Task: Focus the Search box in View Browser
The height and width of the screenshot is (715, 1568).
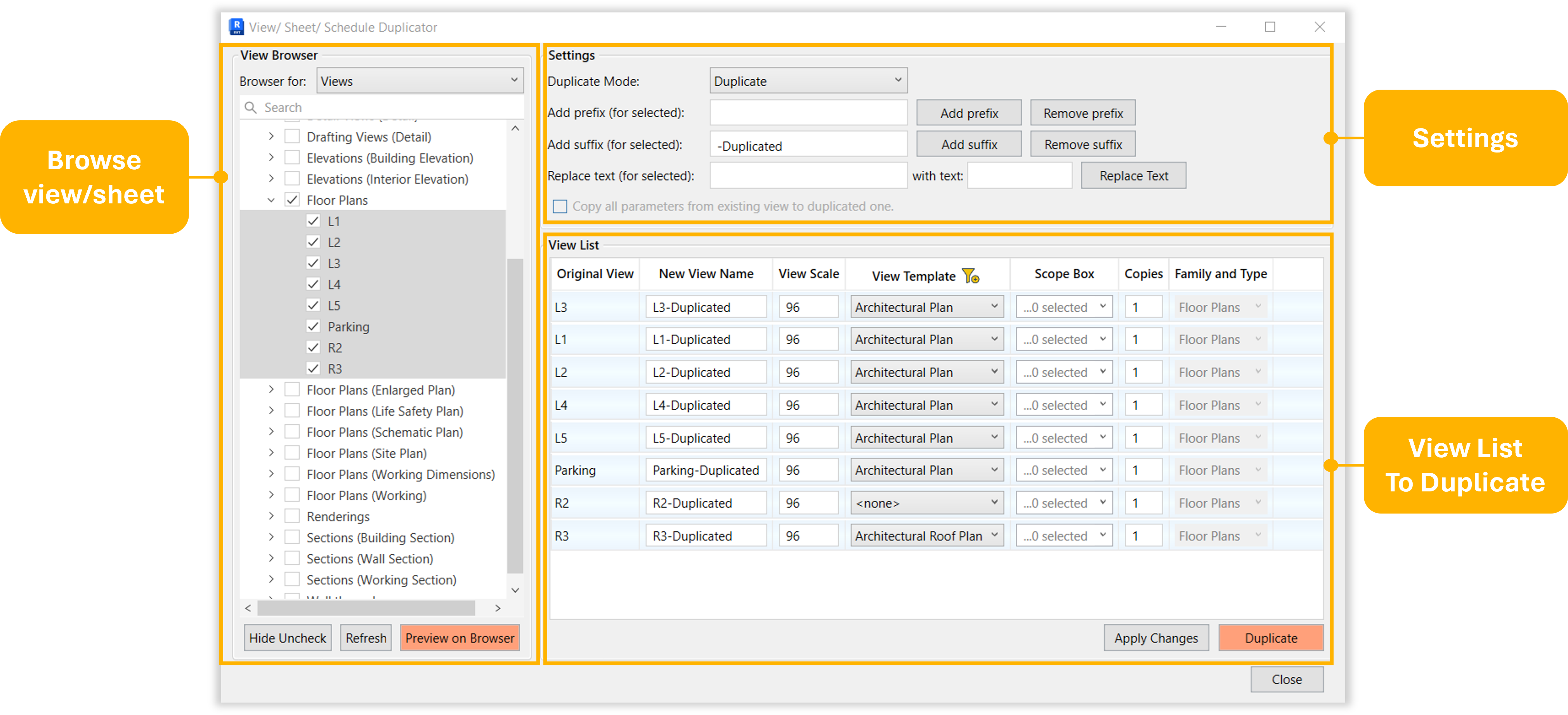Action: (382, 107)
